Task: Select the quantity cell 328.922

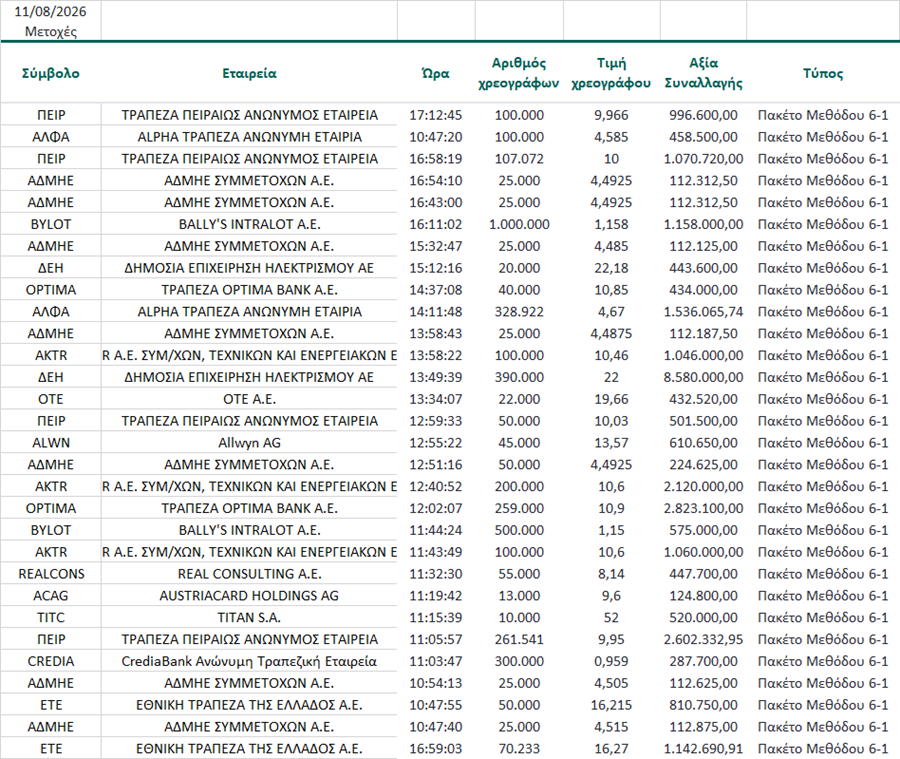Action: tap(519, 311)
